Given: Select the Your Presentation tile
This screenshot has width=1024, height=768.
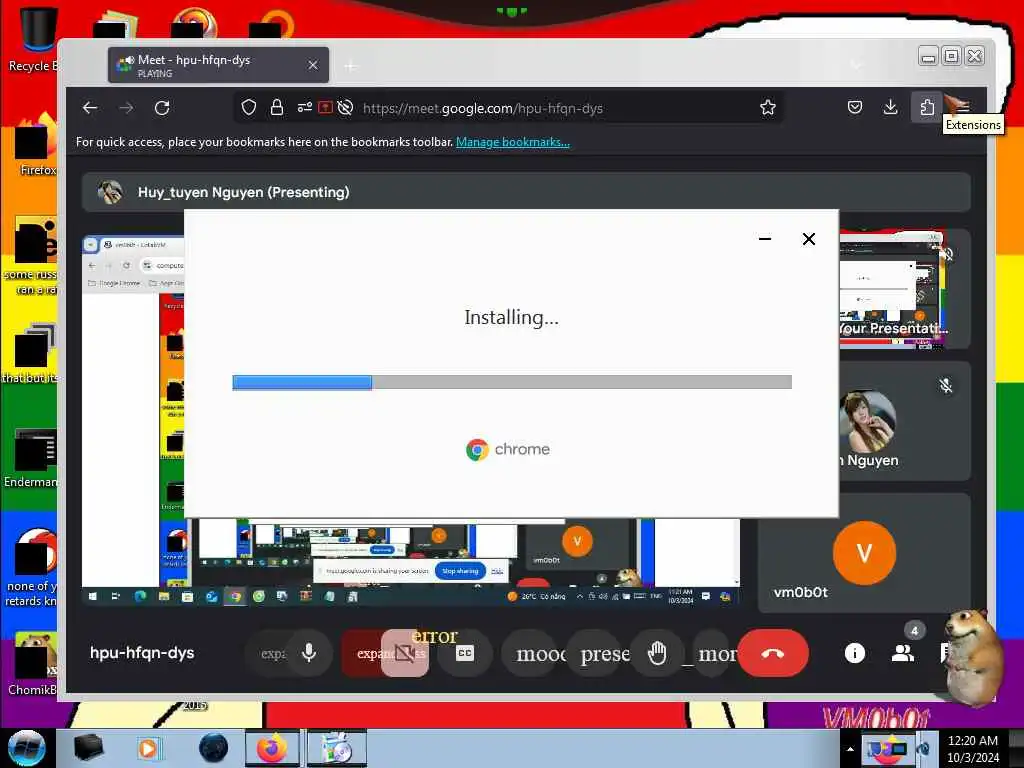Looking at the screenshot, I should [x=904, y=289].
